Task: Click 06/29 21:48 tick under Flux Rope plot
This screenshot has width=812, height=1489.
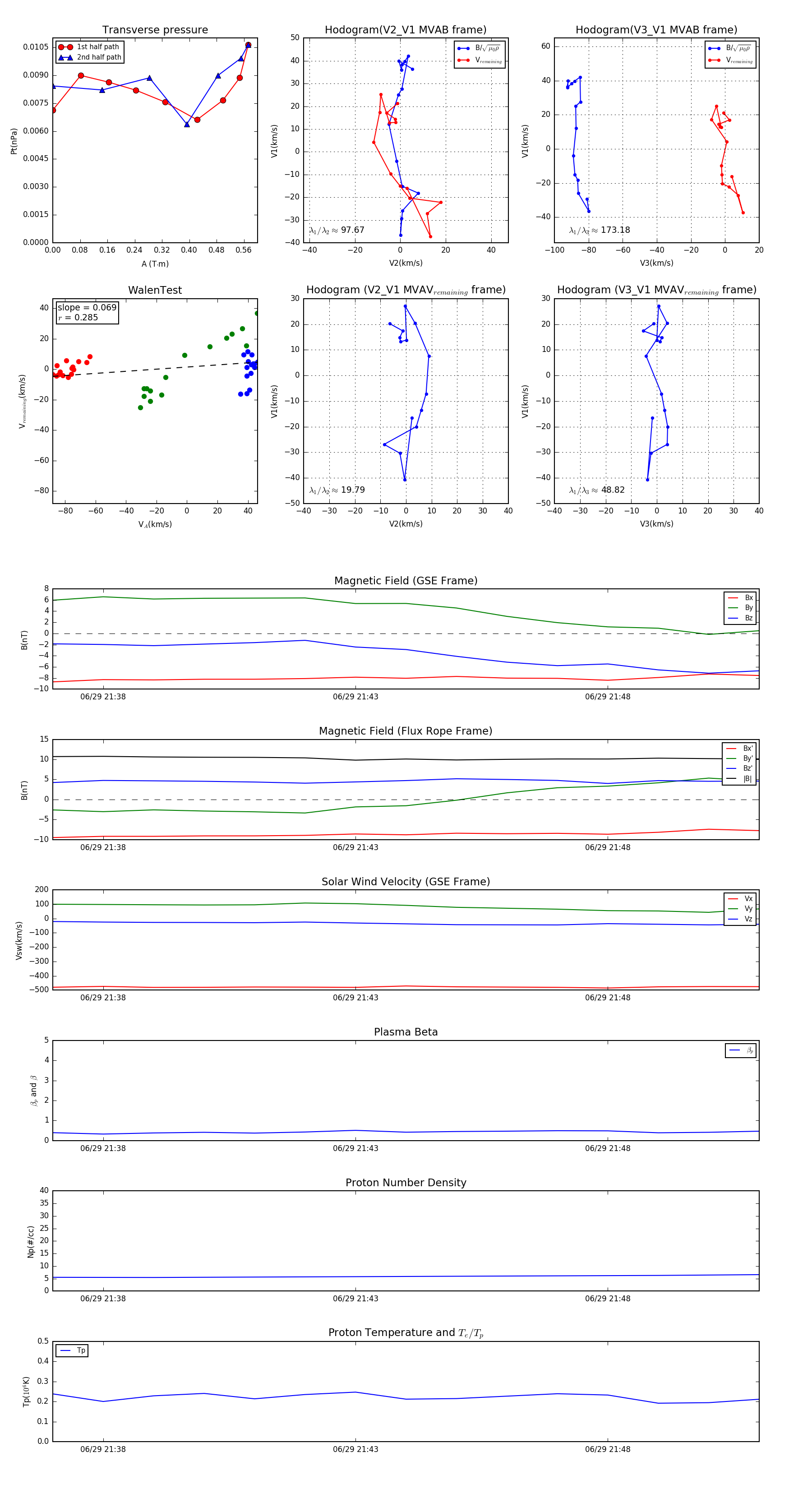Action: 607,847
